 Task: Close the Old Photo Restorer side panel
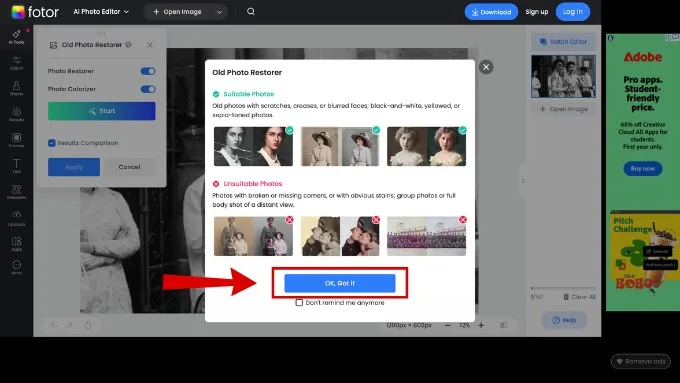pyautogui.click(x=150, y=45)
